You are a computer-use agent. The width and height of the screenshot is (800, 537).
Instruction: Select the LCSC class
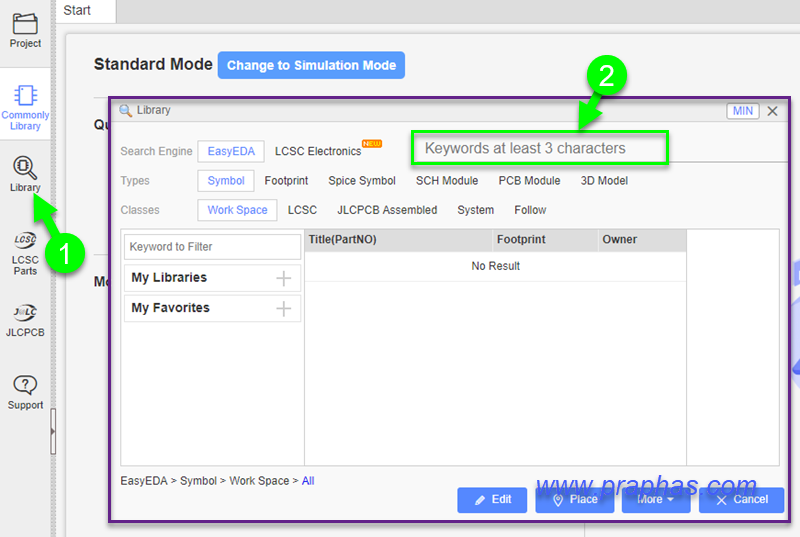pyautogui.click(x=302, y=210)
